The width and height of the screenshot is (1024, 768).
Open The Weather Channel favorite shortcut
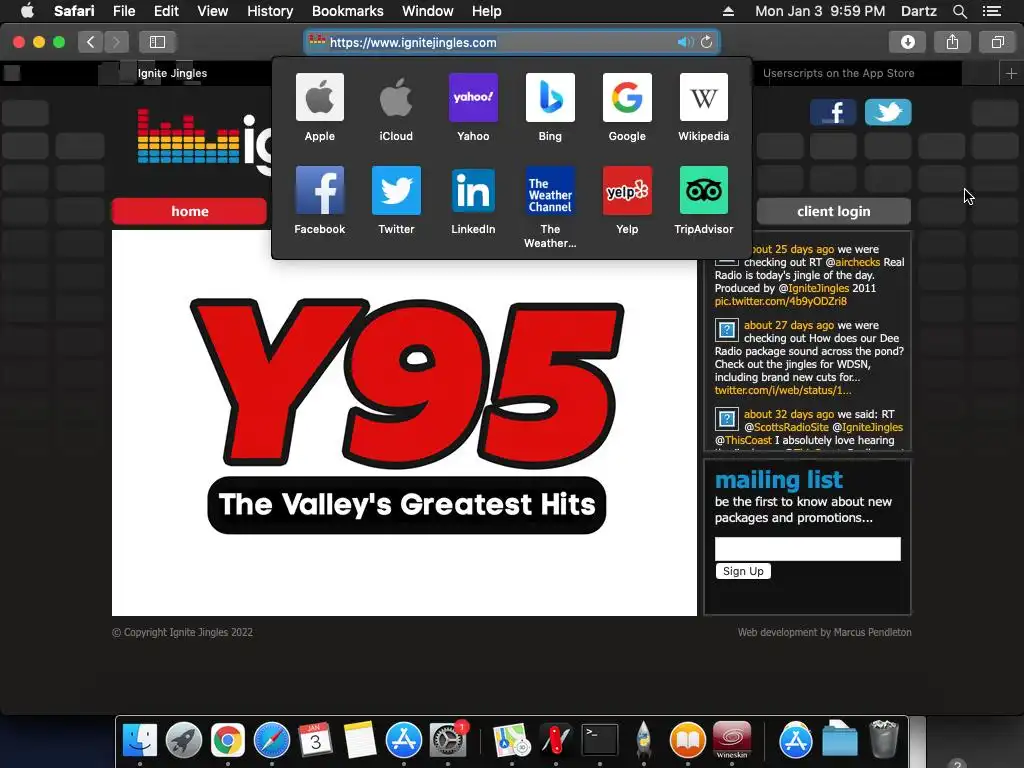(550, 207)
